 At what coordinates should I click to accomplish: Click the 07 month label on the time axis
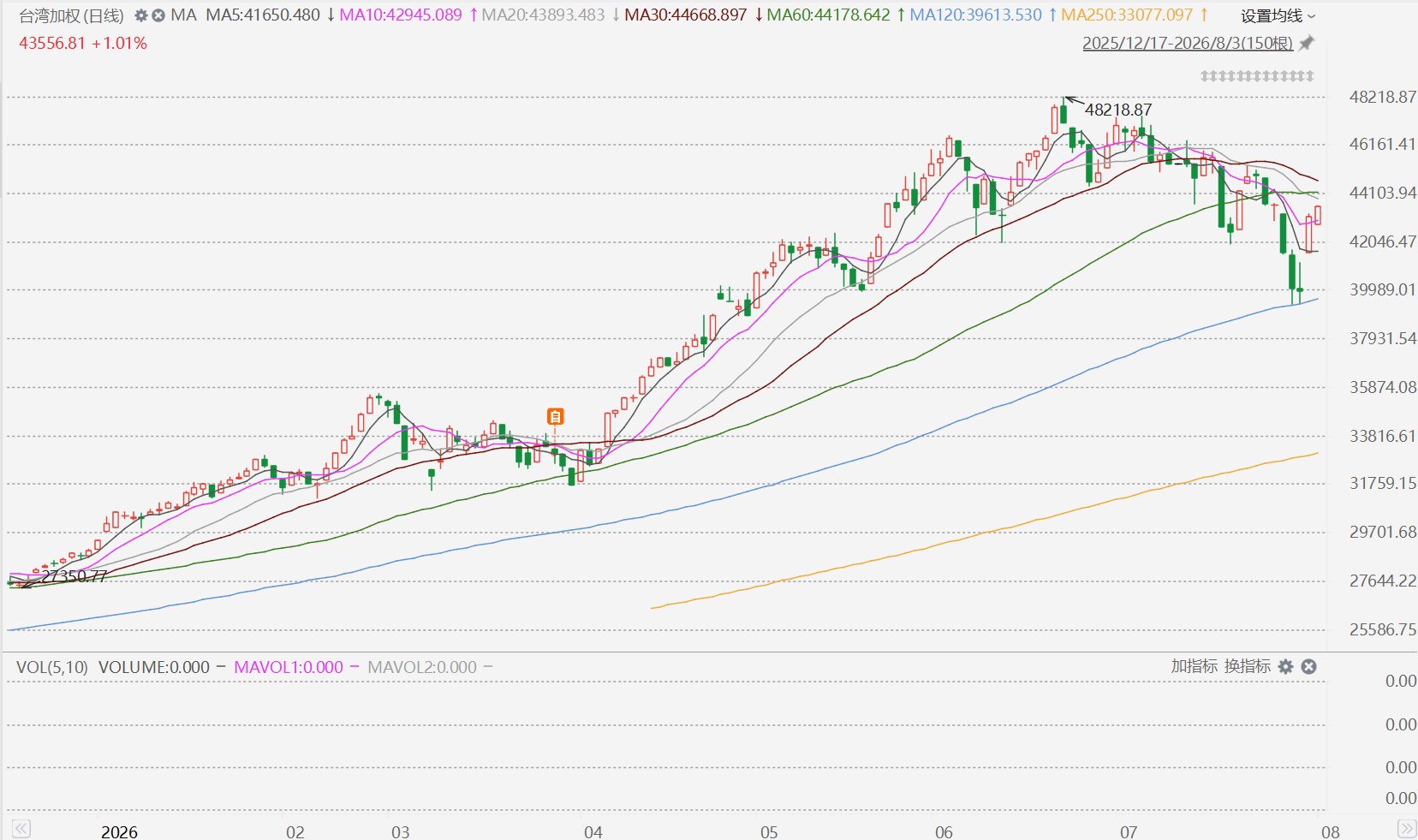tap(1129, 831)
